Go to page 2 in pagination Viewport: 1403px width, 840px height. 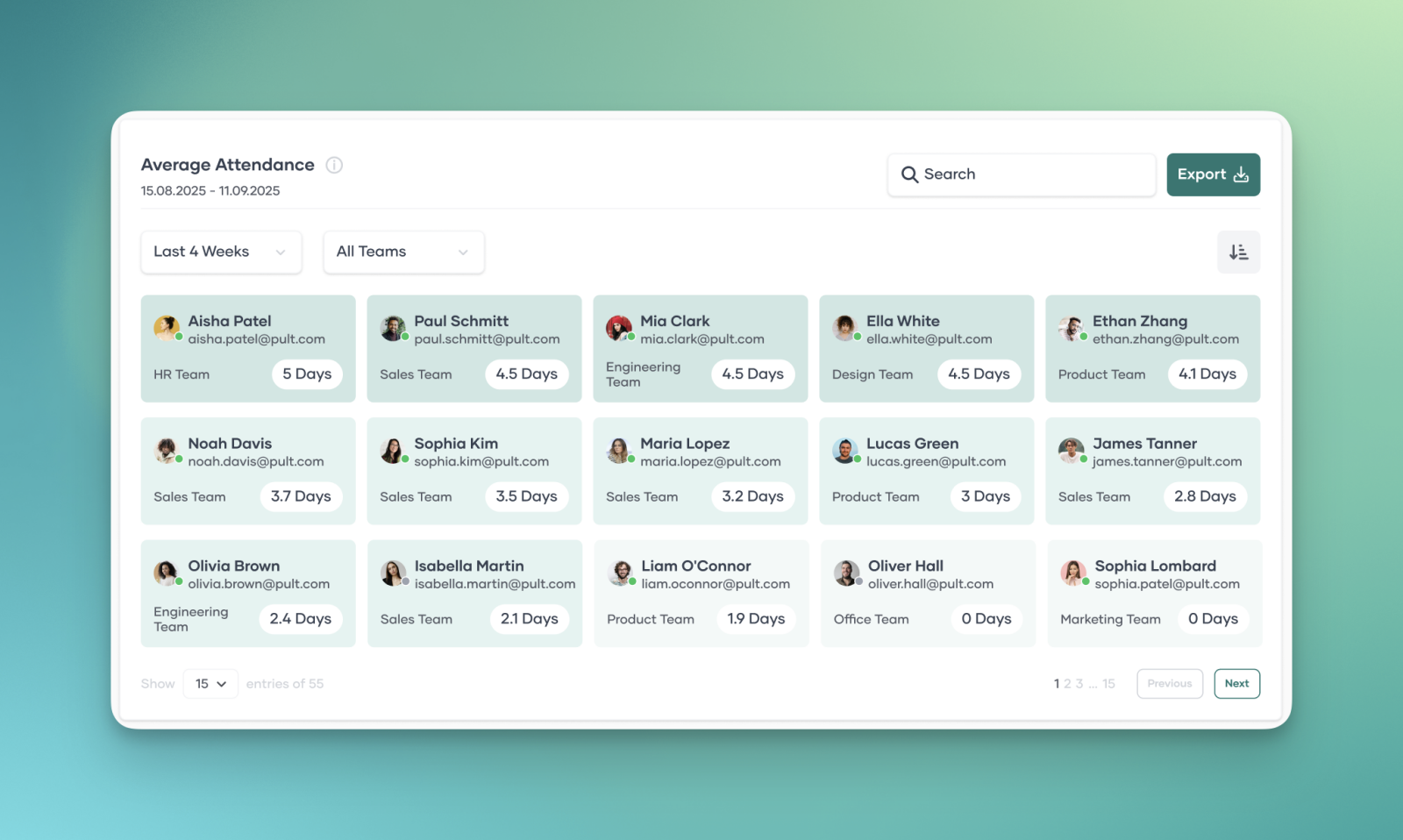click(1067, 684)
